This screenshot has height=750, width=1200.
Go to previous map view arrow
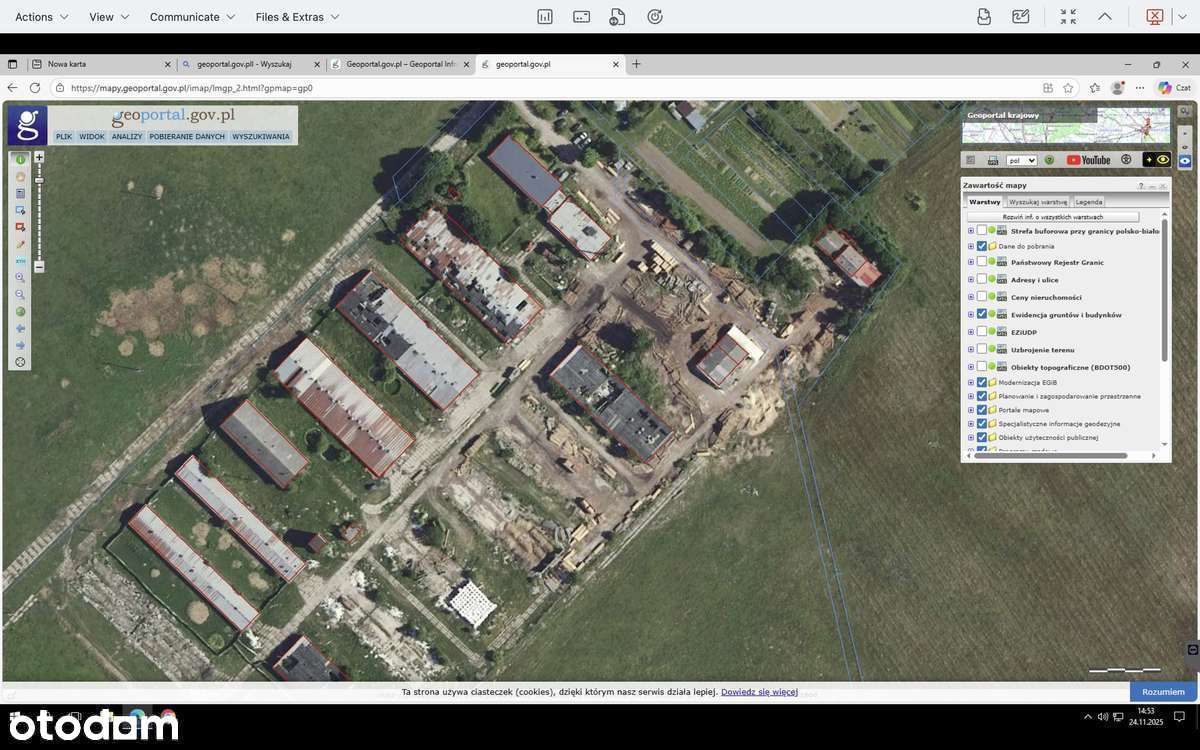pyautogui.click(x=20, y=328)
